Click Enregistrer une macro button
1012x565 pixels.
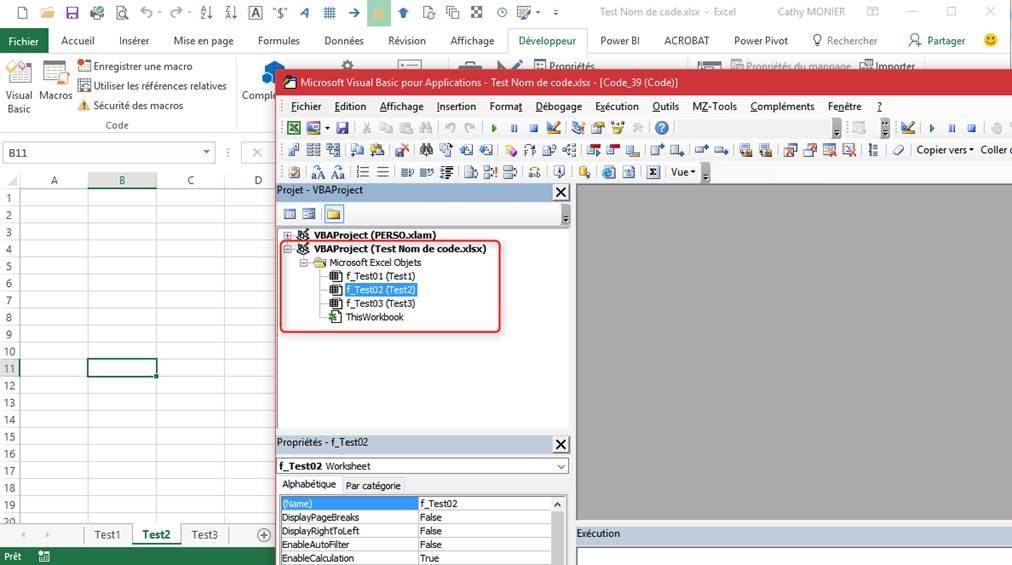[x=135, y=66]
